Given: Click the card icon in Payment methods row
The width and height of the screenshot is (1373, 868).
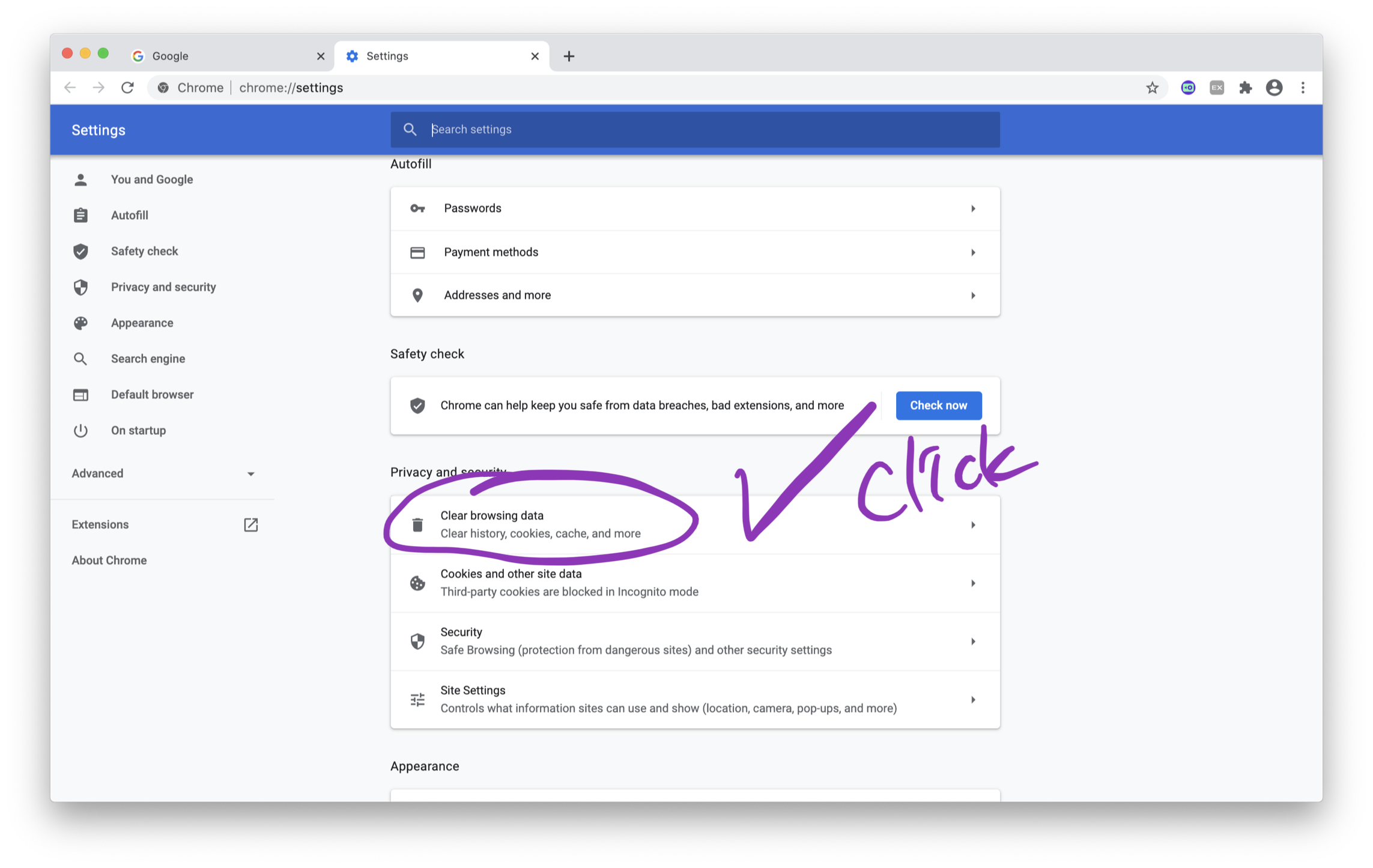Looking at the screenshot, I should [x=417, y=252].
